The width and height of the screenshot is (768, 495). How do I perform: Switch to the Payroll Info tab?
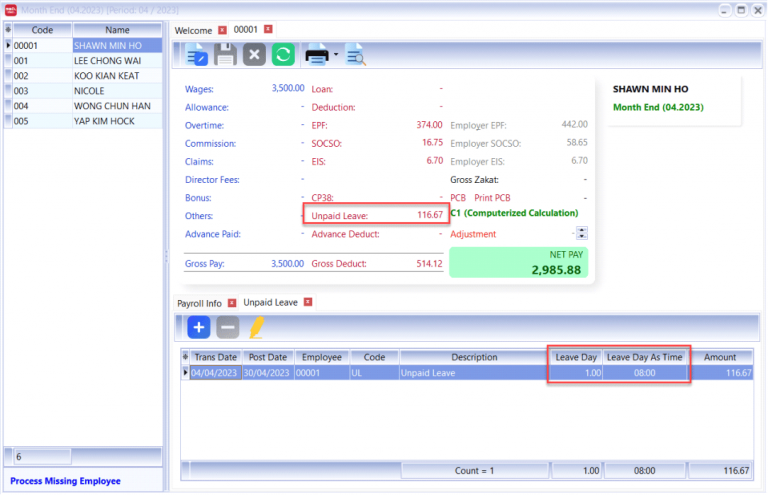pos(199,302)
